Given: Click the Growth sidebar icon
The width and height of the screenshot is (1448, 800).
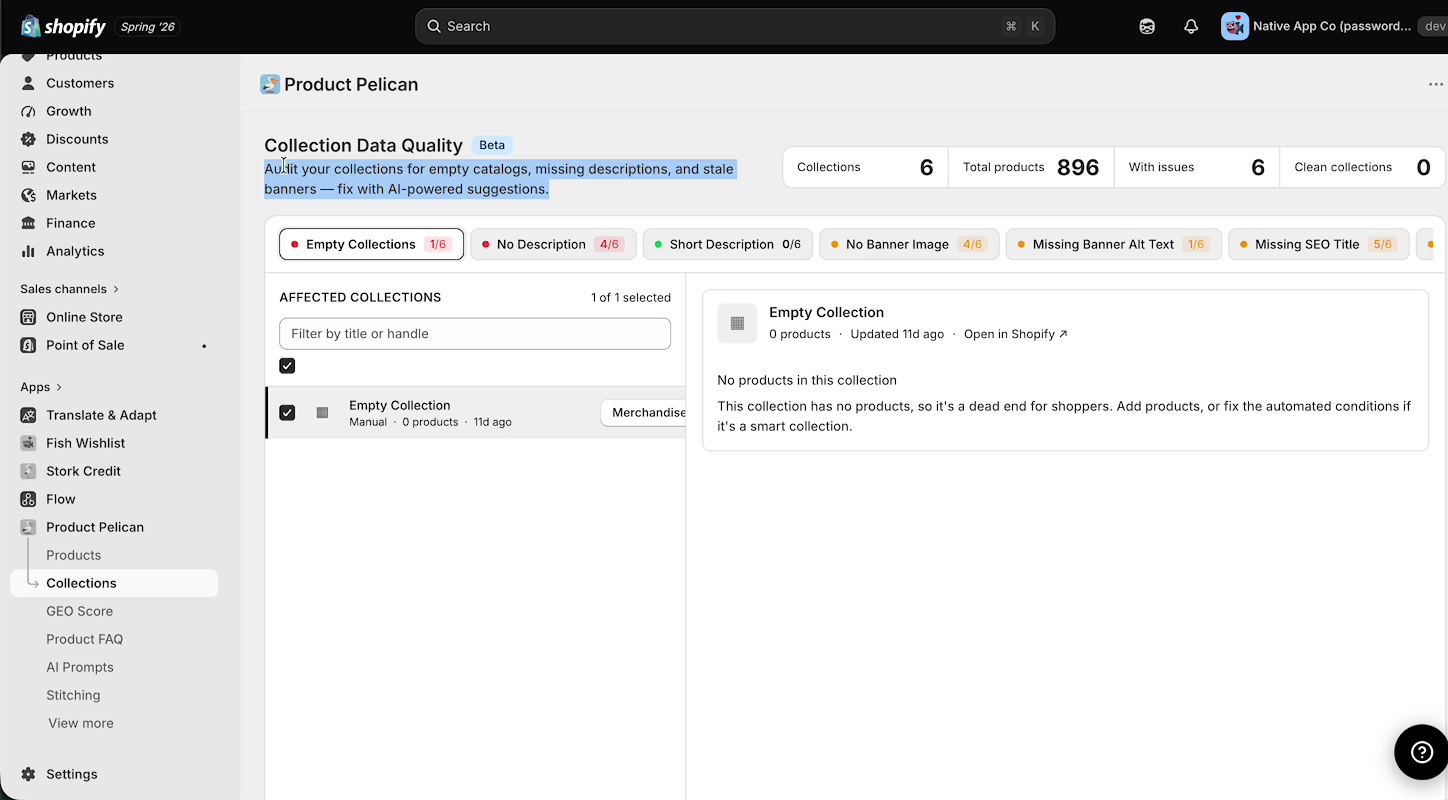Looking at the screenshot, I should (28, 111).
